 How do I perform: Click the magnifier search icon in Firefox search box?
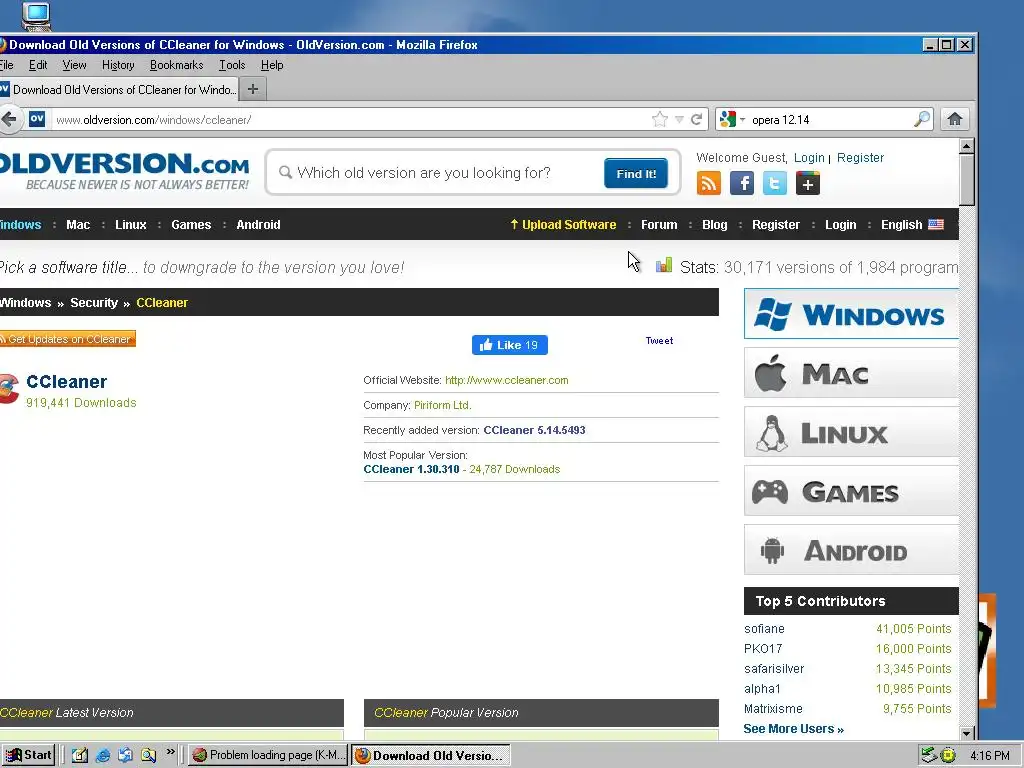[x=921, y=119]
